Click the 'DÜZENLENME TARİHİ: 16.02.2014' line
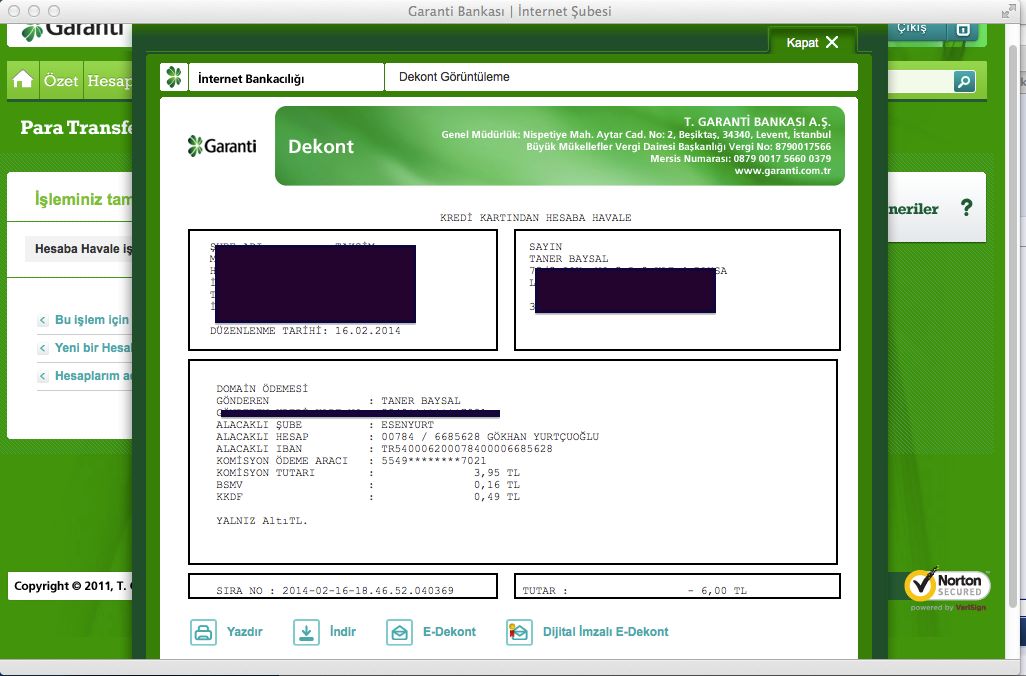This screenshot has height=676, width=1026. point(305,330)
